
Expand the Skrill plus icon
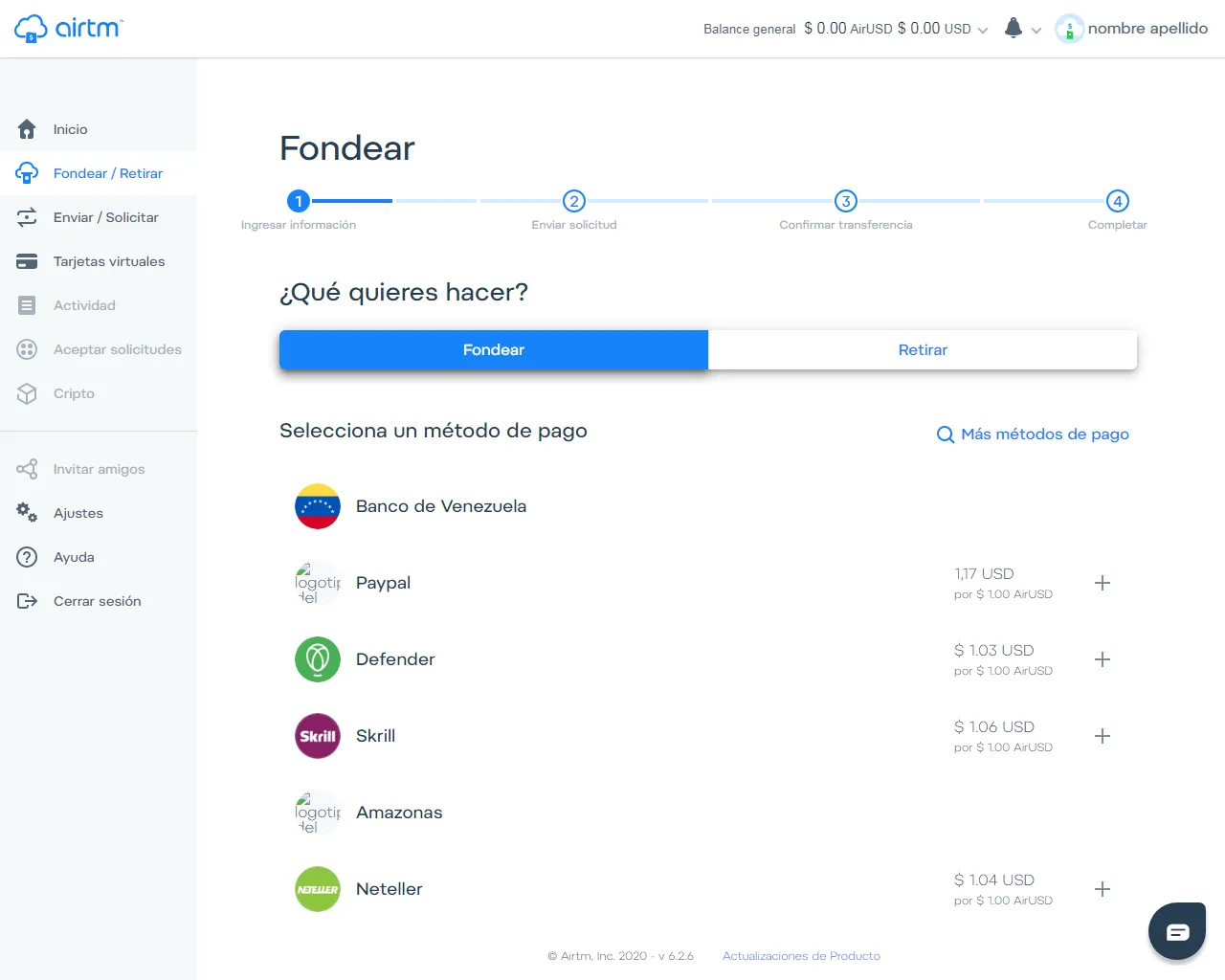1102,736
